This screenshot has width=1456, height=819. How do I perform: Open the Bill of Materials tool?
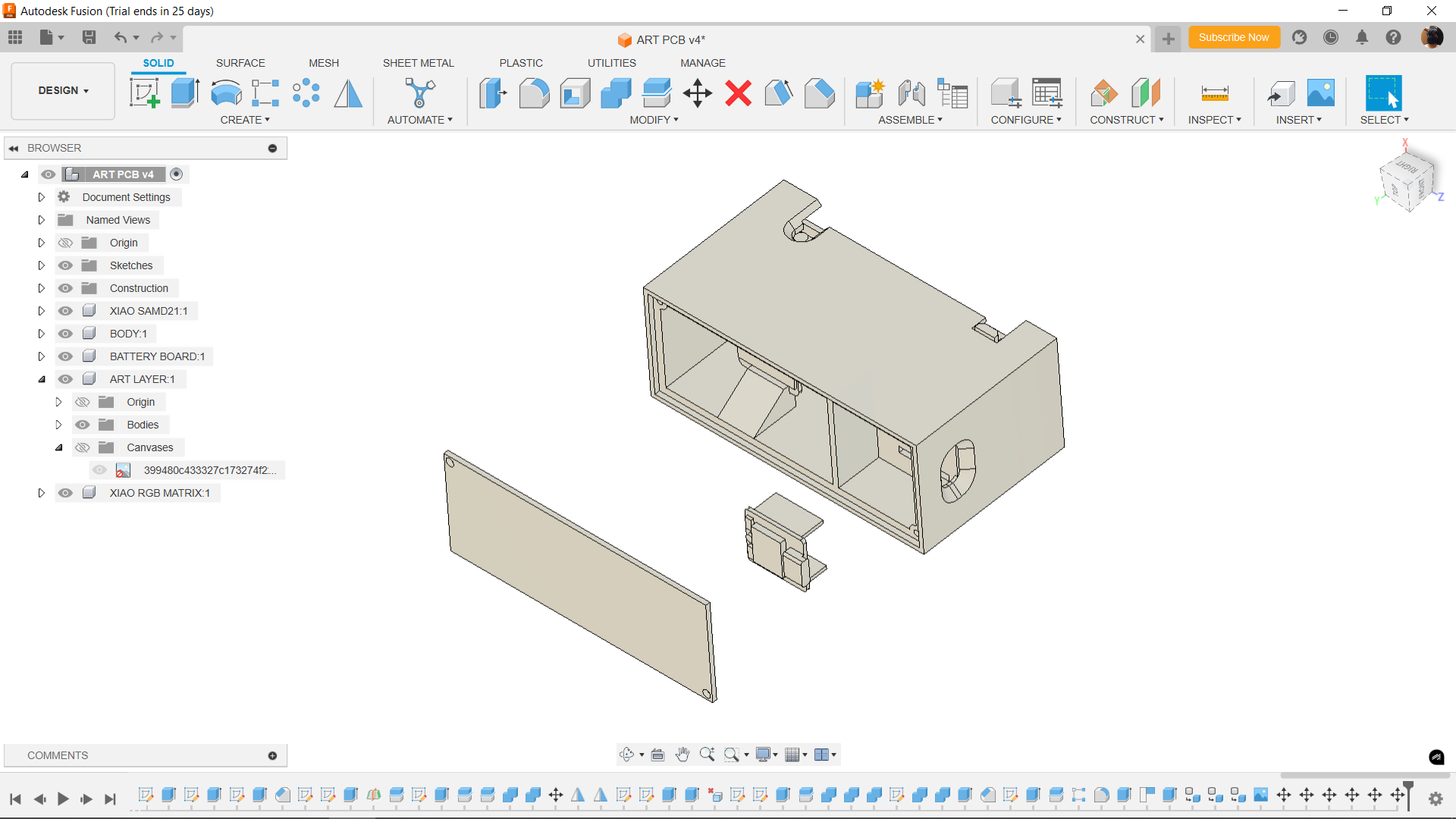[952, 93]
